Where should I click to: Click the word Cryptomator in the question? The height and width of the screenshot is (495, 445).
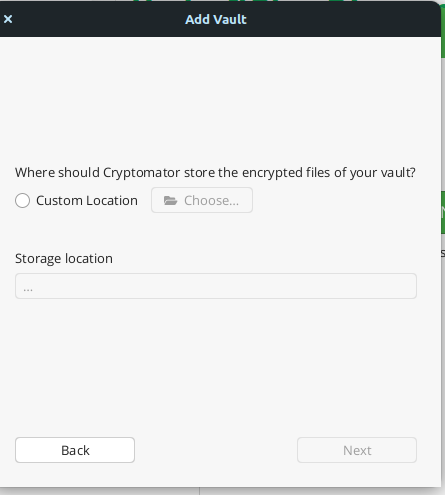click(141, 173)
